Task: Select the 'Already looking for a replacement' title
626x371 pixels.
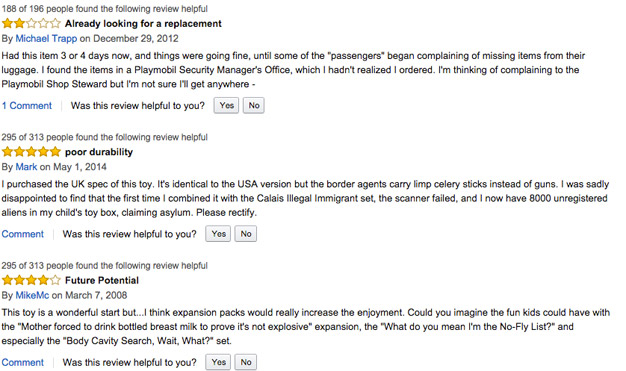Action: click(143, 24)
